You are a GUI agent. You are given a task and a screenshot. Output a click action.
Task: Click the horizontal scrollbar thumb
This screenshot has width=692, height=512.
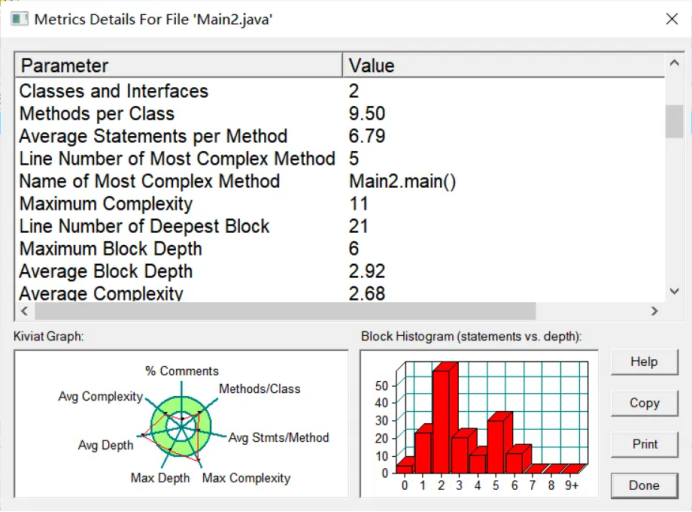(x=285, y=311)
